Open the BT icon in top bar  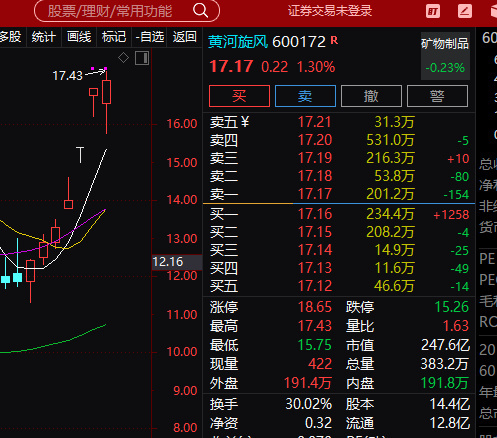[433, 12]
